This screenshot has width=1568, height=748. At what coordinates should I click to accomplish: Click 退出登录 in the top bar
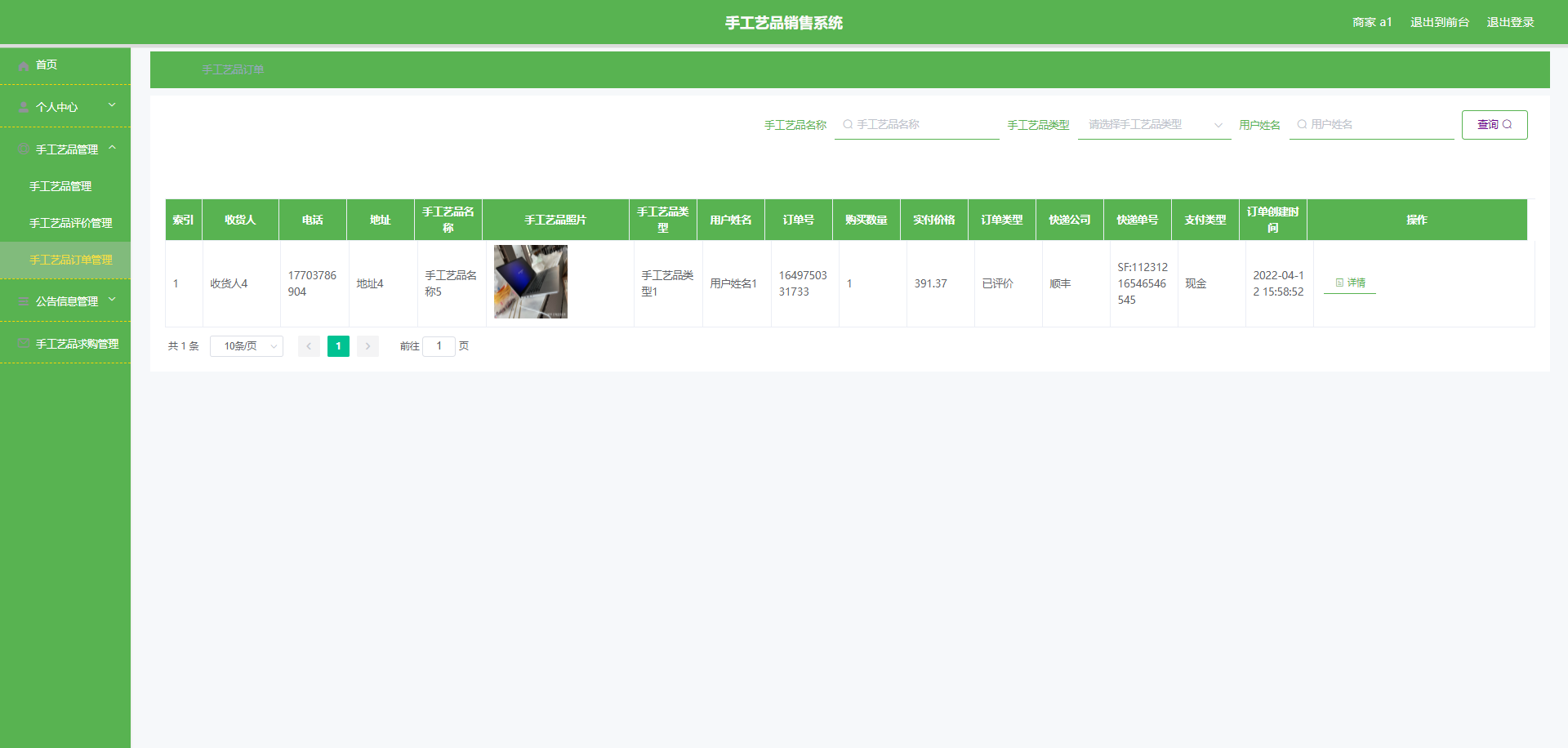[1510, 22]
